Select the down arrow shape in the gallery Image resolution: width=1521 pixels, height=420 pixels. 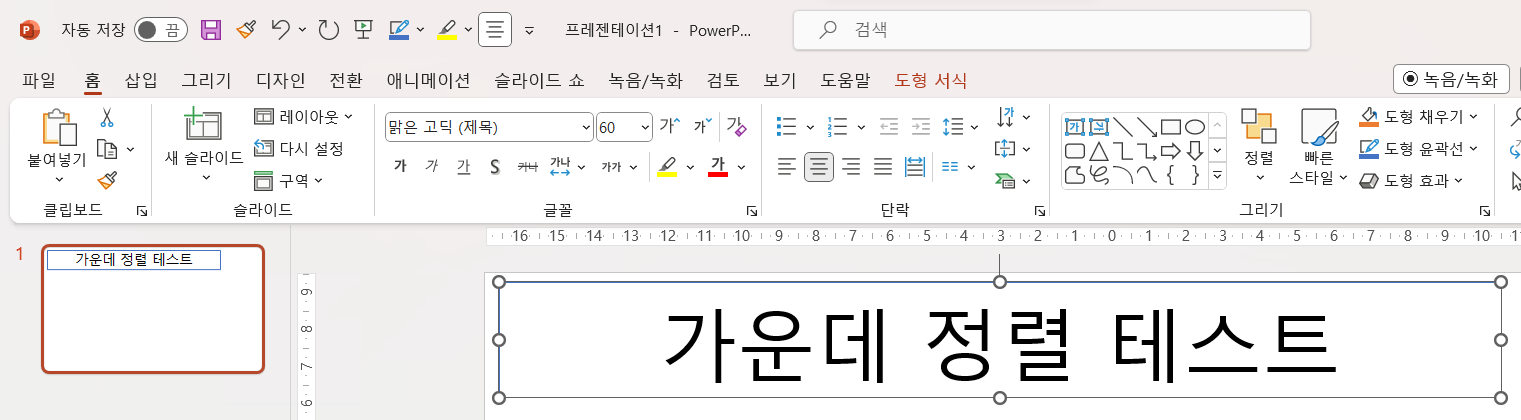coord(1195,151)
